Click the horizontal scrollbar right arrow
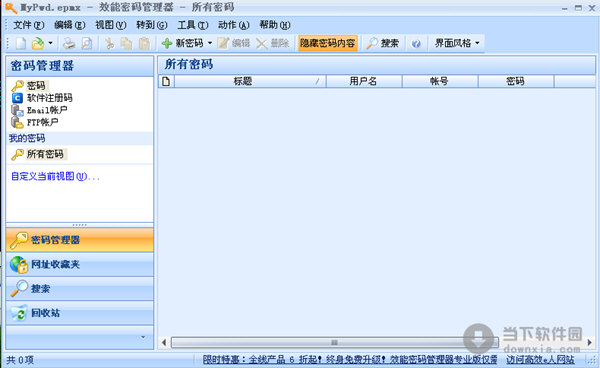Image resolution: width=600 pixels, height=368 pixels. [590, 342]
